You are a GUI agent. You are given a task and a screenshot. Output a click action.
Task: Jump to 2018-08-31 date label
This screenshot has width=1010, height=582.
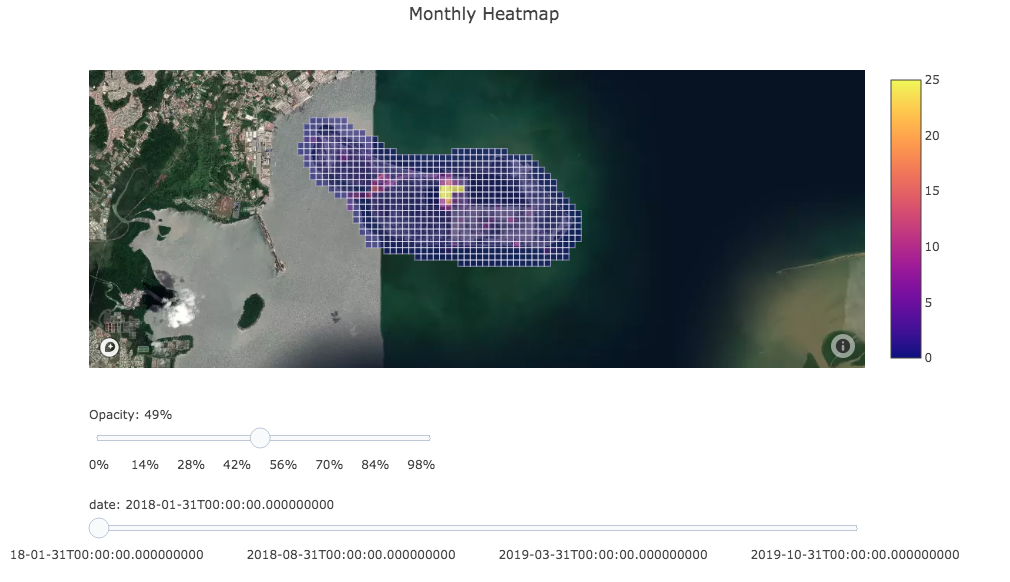351,555
